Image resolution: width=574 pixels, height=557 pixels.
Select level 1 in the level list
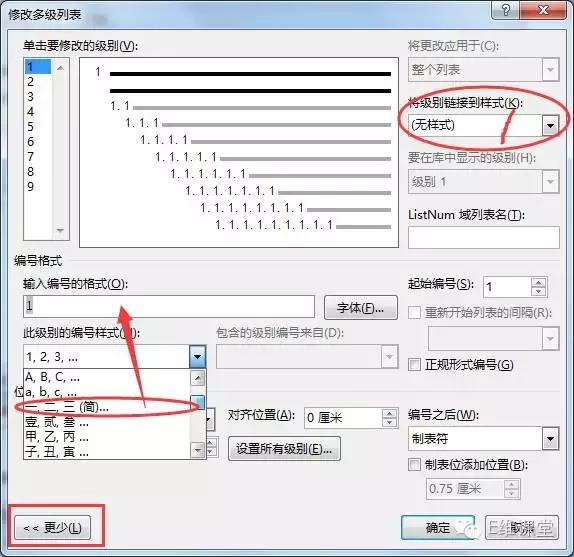(38, 67)
